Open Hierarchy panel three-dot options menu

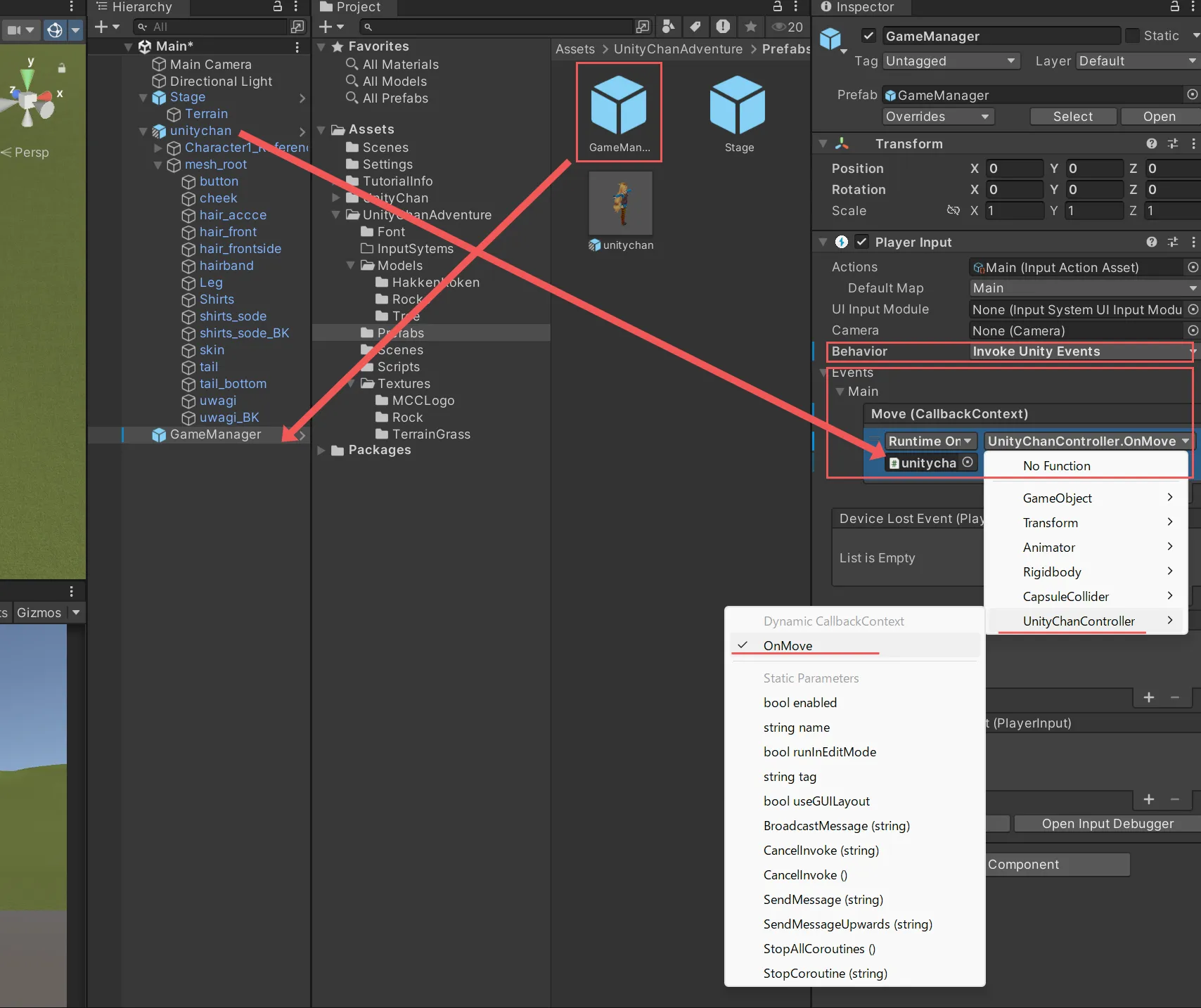(x=296, y=6)
